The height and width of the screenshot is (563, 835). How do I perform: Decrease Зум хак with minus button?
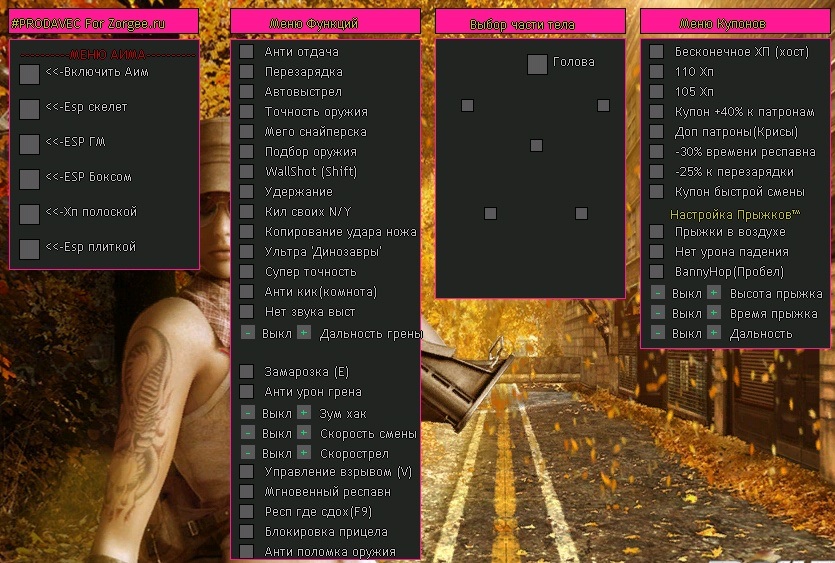tap(248, 413)
